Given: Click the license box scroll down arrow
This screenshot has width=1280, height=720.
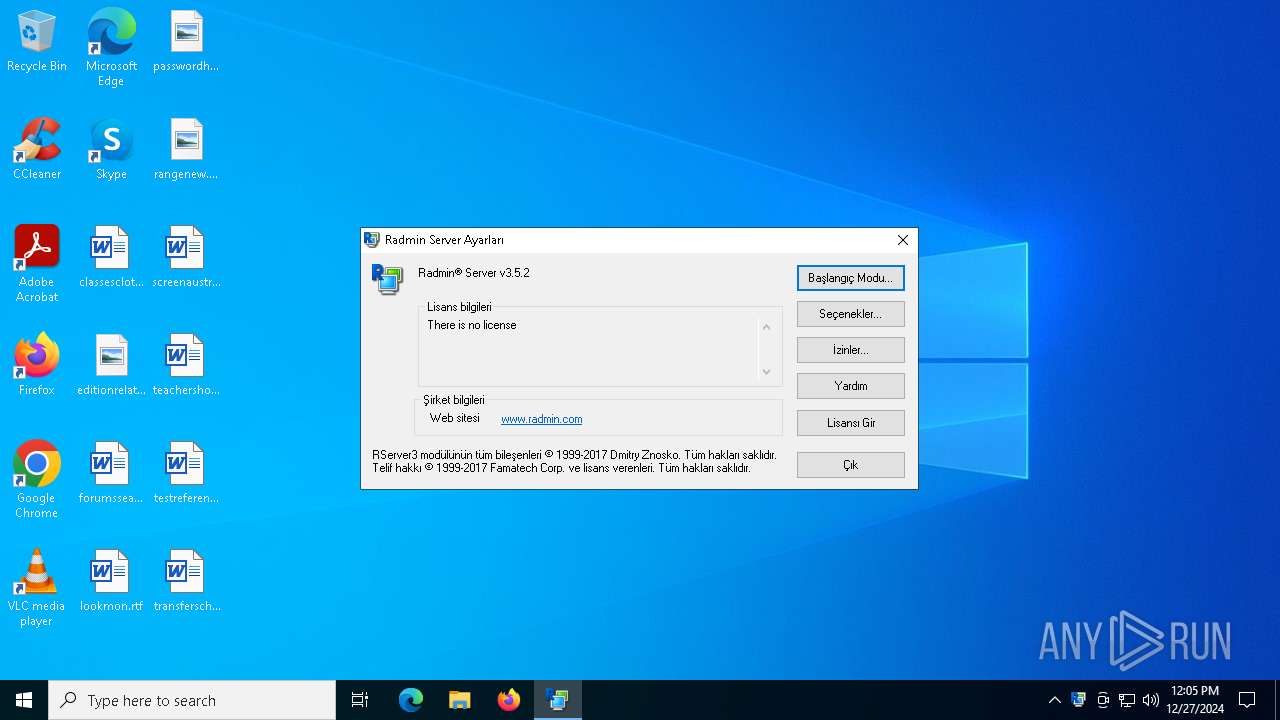Looking at the screenshot, I should [x=767, y=372].
